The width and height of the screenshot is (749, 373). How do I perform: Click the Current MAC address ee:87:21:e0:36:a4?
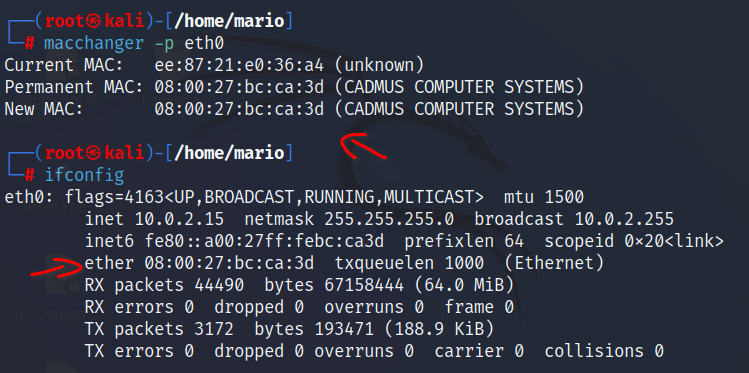point(239,65)
